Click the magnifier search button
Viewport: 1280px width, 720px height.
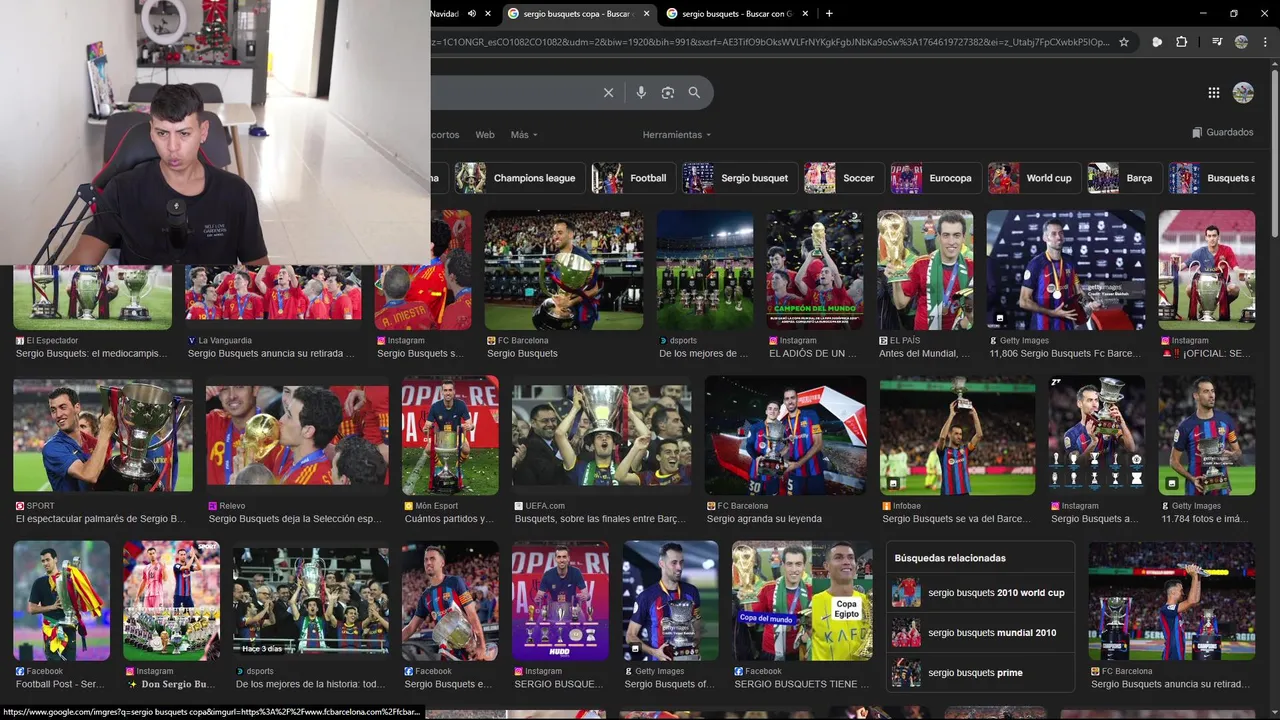[x=694, y=93]
